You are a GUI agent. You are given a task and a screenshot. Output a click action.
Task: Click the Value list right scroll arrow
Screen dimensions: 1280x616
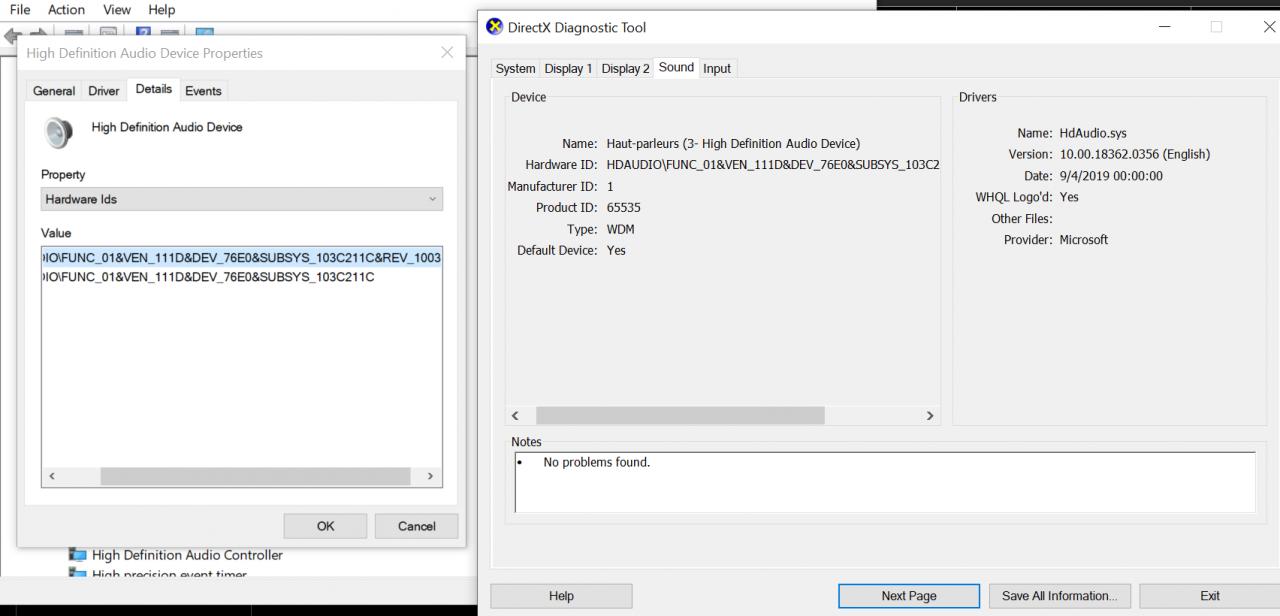pyautogui.click(x=431, y=477)
